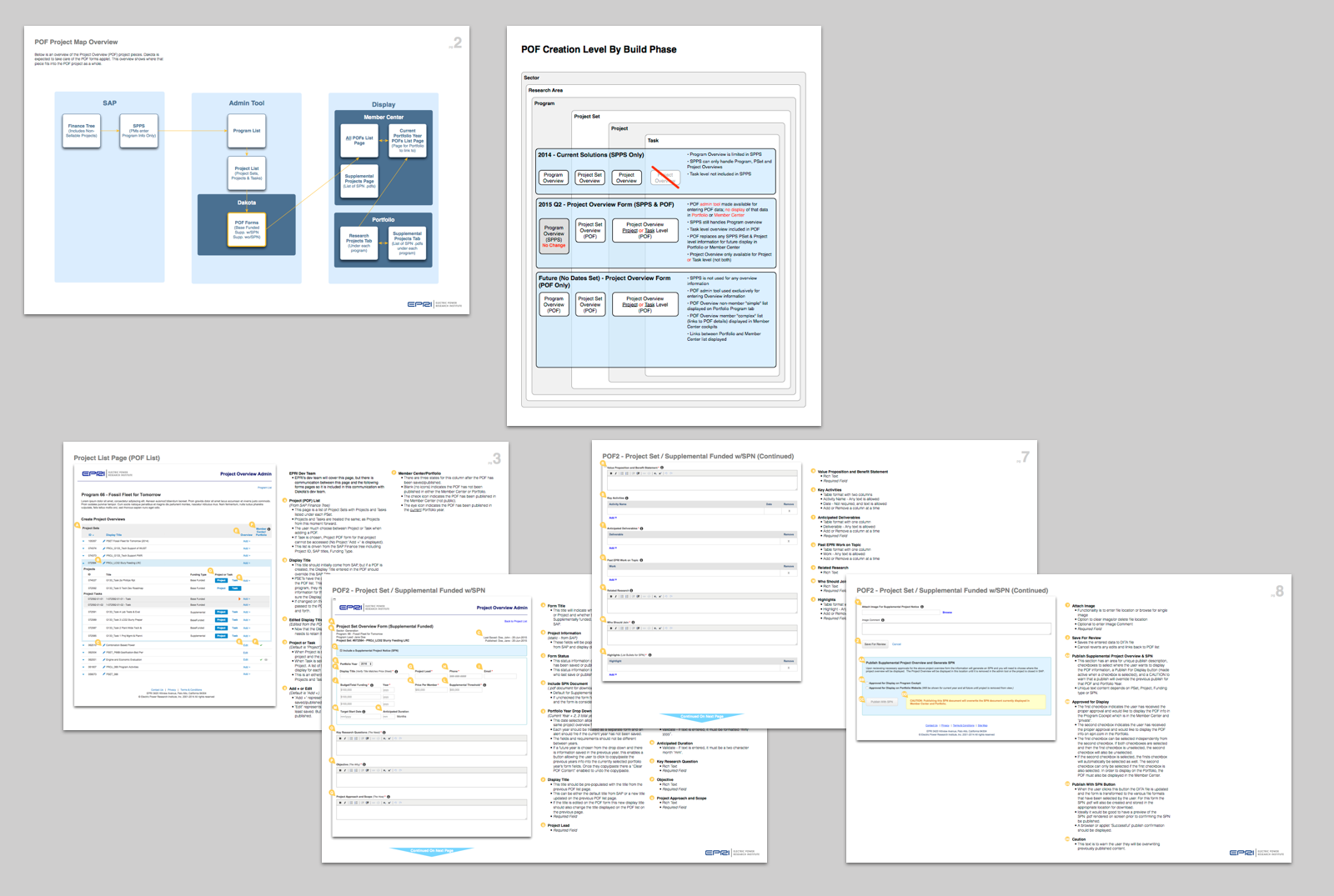
Task: Click Continued On Next Page arrow under POF2 form
Action: coord(432,851)
